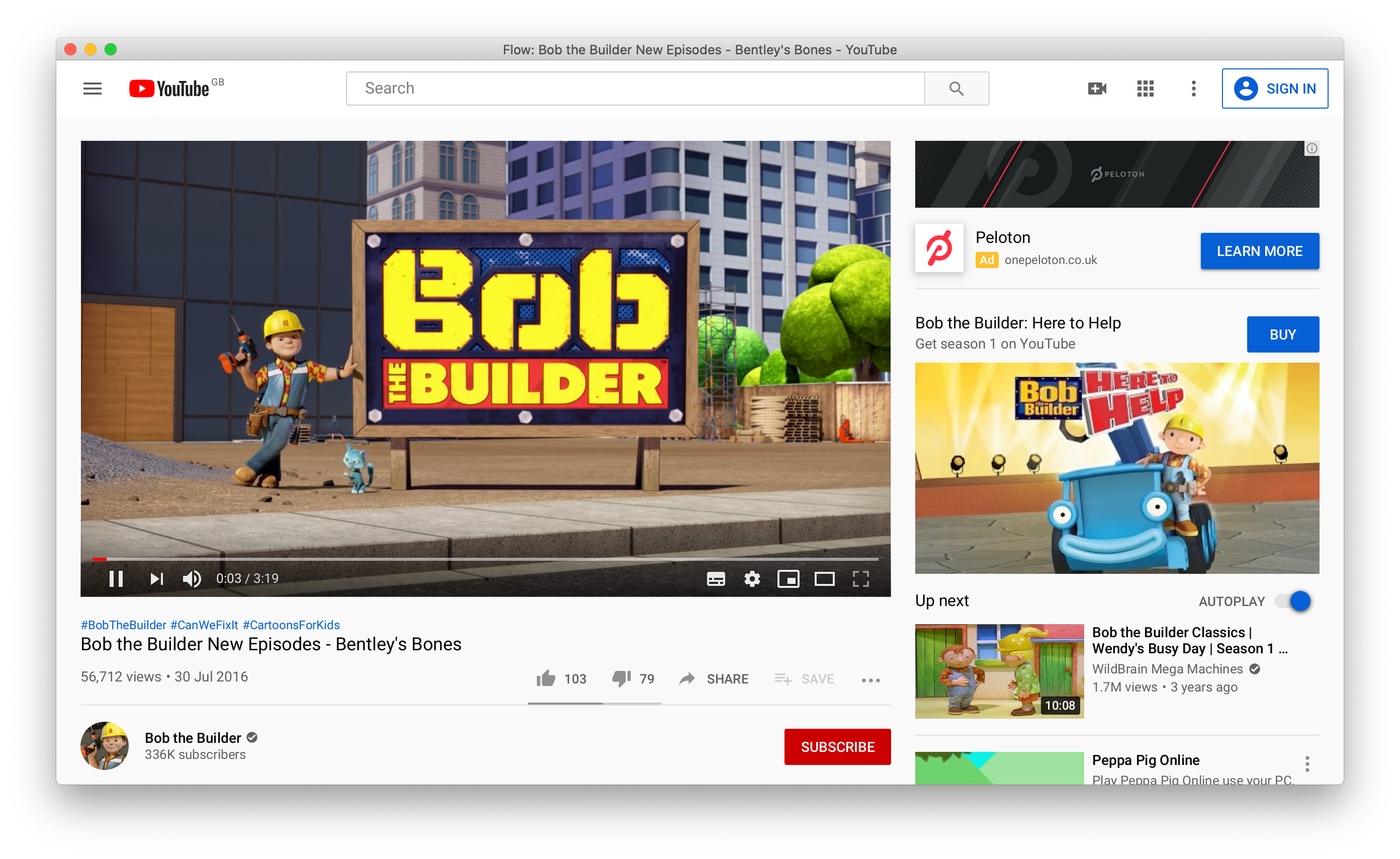This screenshot has width=1400, height=859.
Task: Open Wendy's Busy Day video thumbnail
Action: [999, 671]
